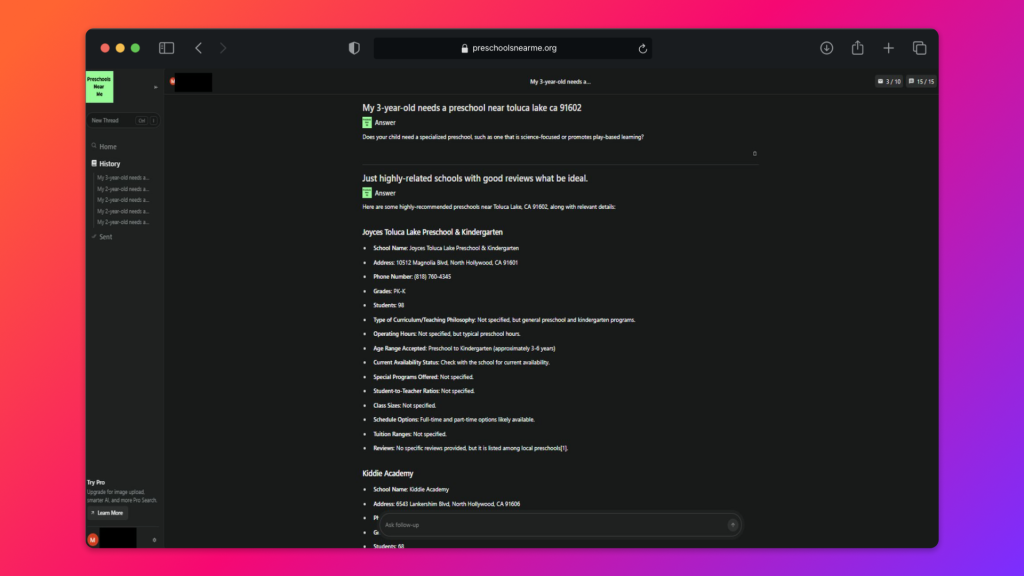Show the tab overview

click(x=919, y=48)
